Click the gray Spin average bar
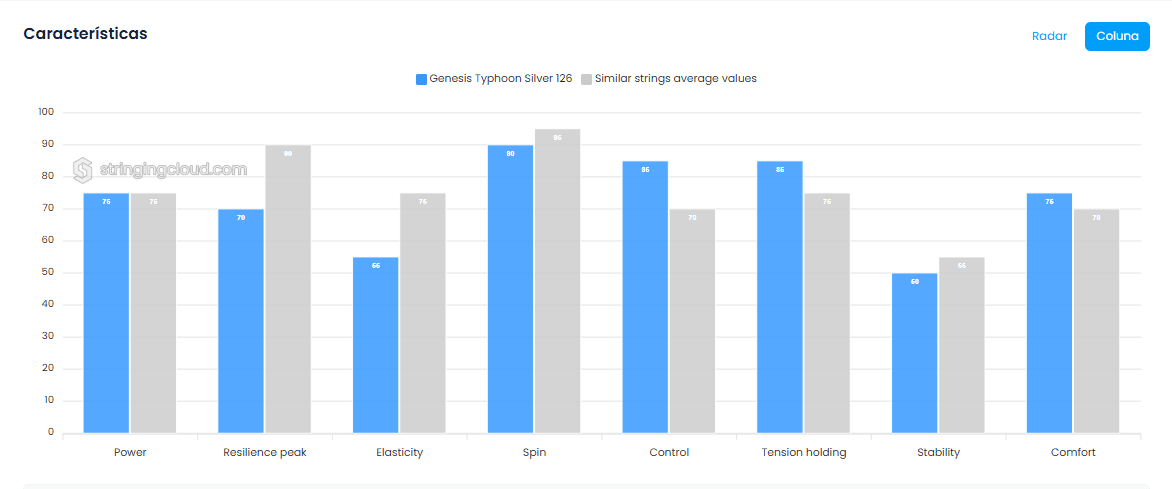The width and height of the screenshot is (1172, 489). 557,281
